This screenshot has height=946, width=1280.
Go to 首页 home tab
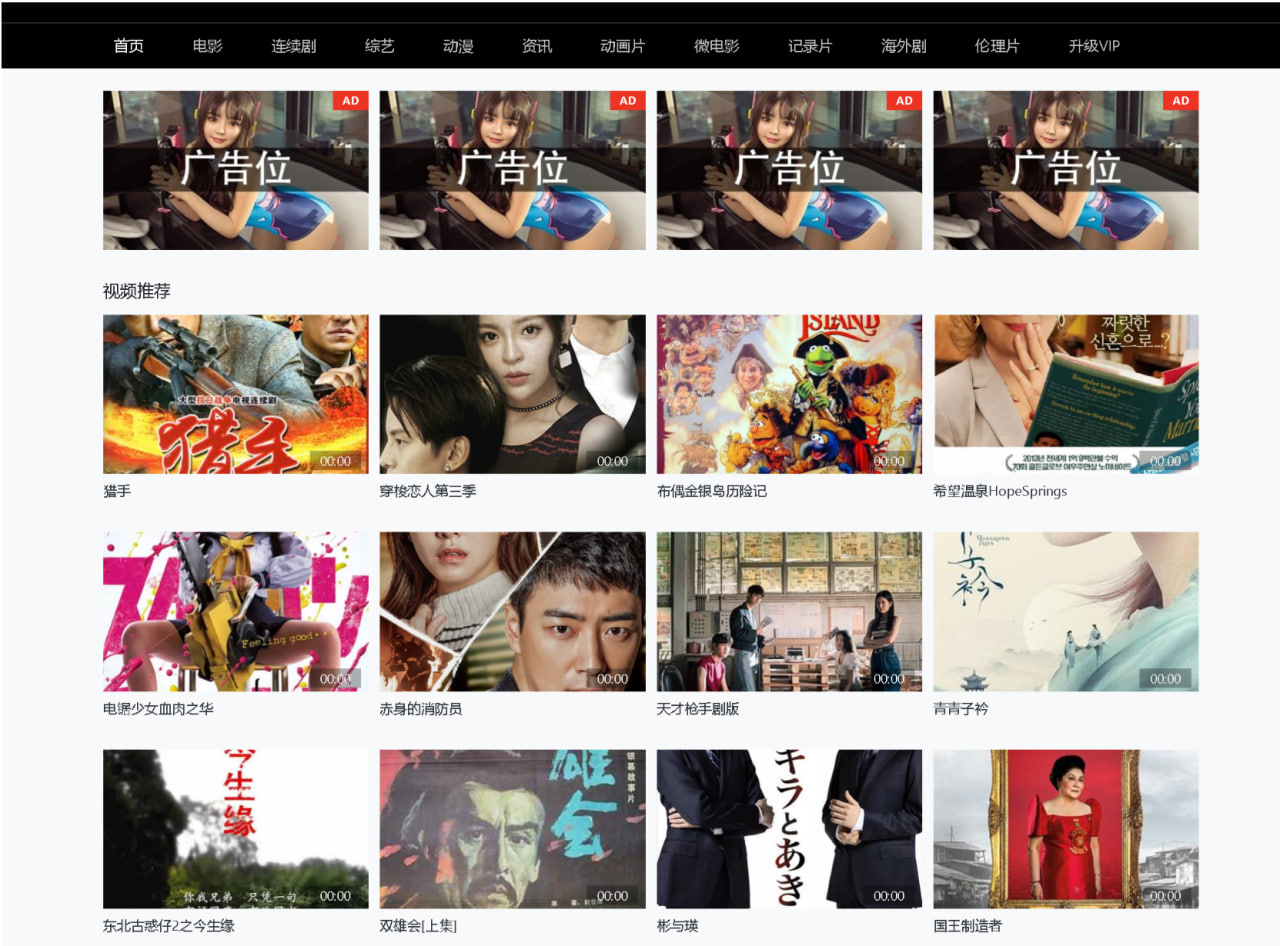tap(128, 46)
